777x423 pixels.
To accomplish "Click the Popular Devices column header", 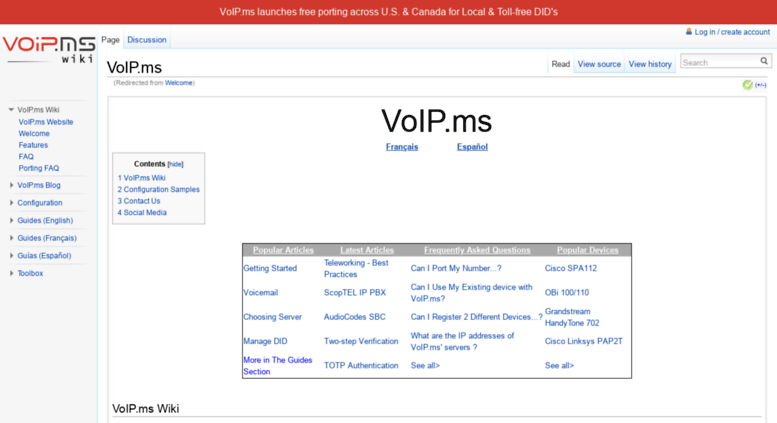I will point(588,250).
